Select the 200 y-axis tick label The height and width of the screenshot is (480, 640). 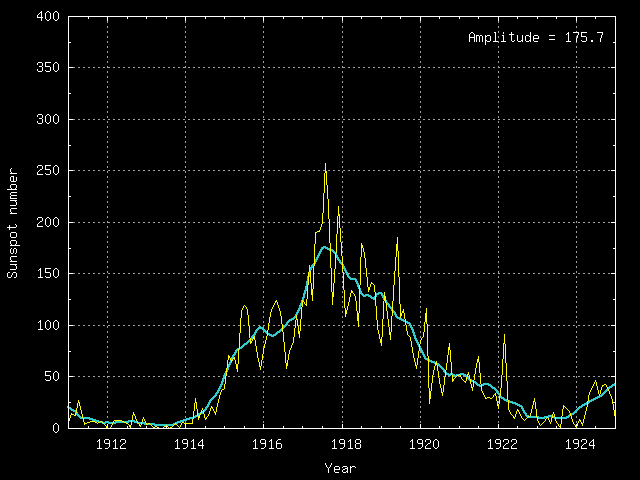point(49,222)
